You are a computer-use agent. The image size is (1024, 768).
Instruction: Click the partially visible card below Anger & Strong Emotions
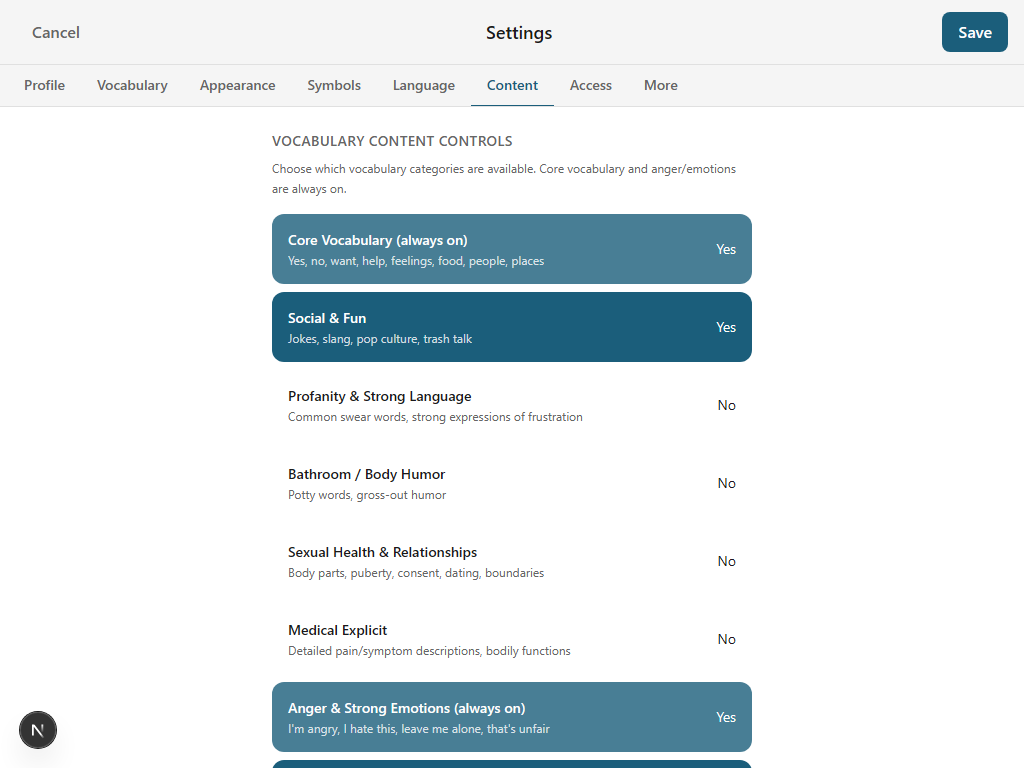pyautogui.click(x=512, y=764)
